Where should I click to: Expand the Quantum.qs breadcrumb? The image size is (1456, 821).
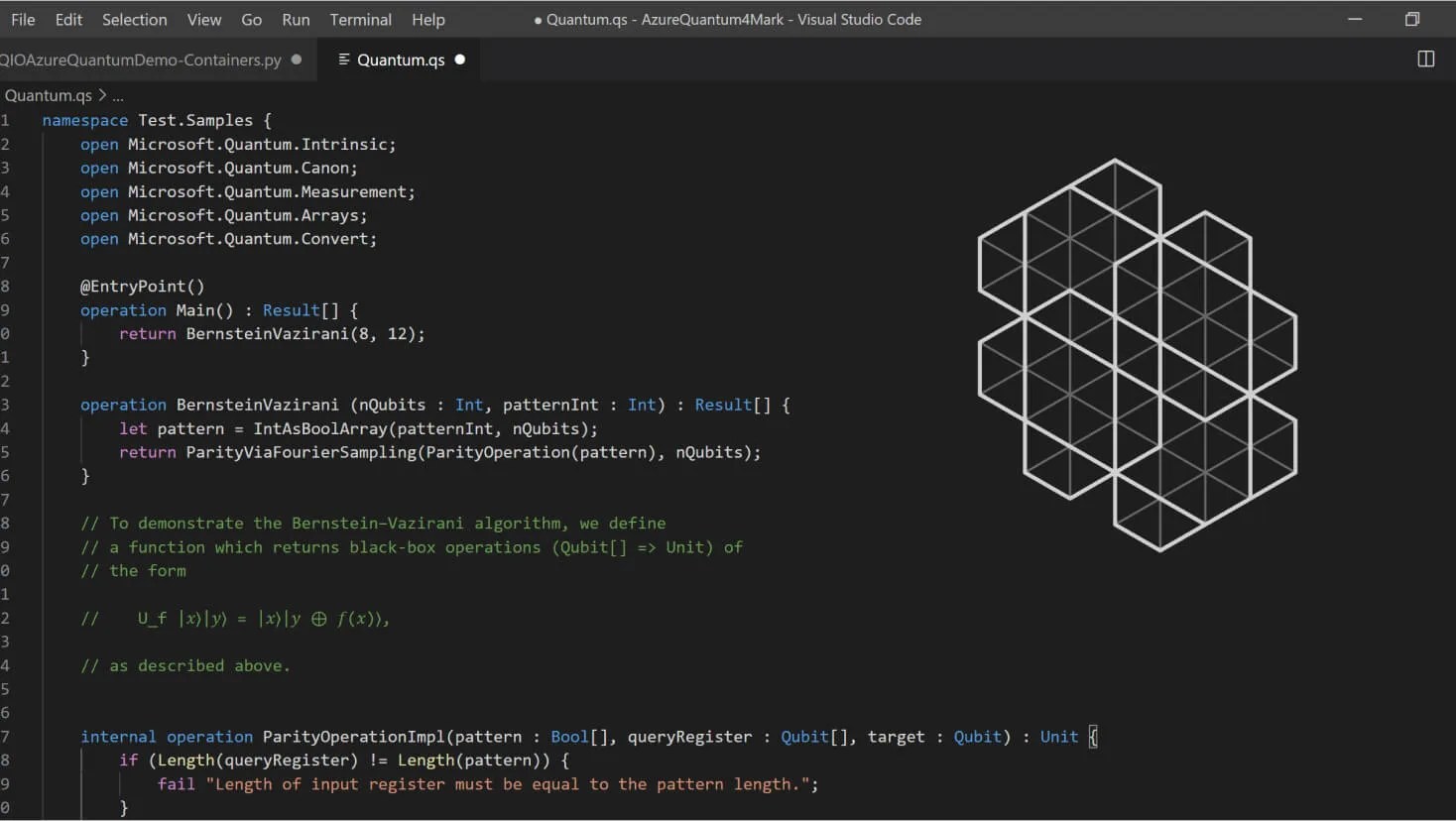[48, 95]
